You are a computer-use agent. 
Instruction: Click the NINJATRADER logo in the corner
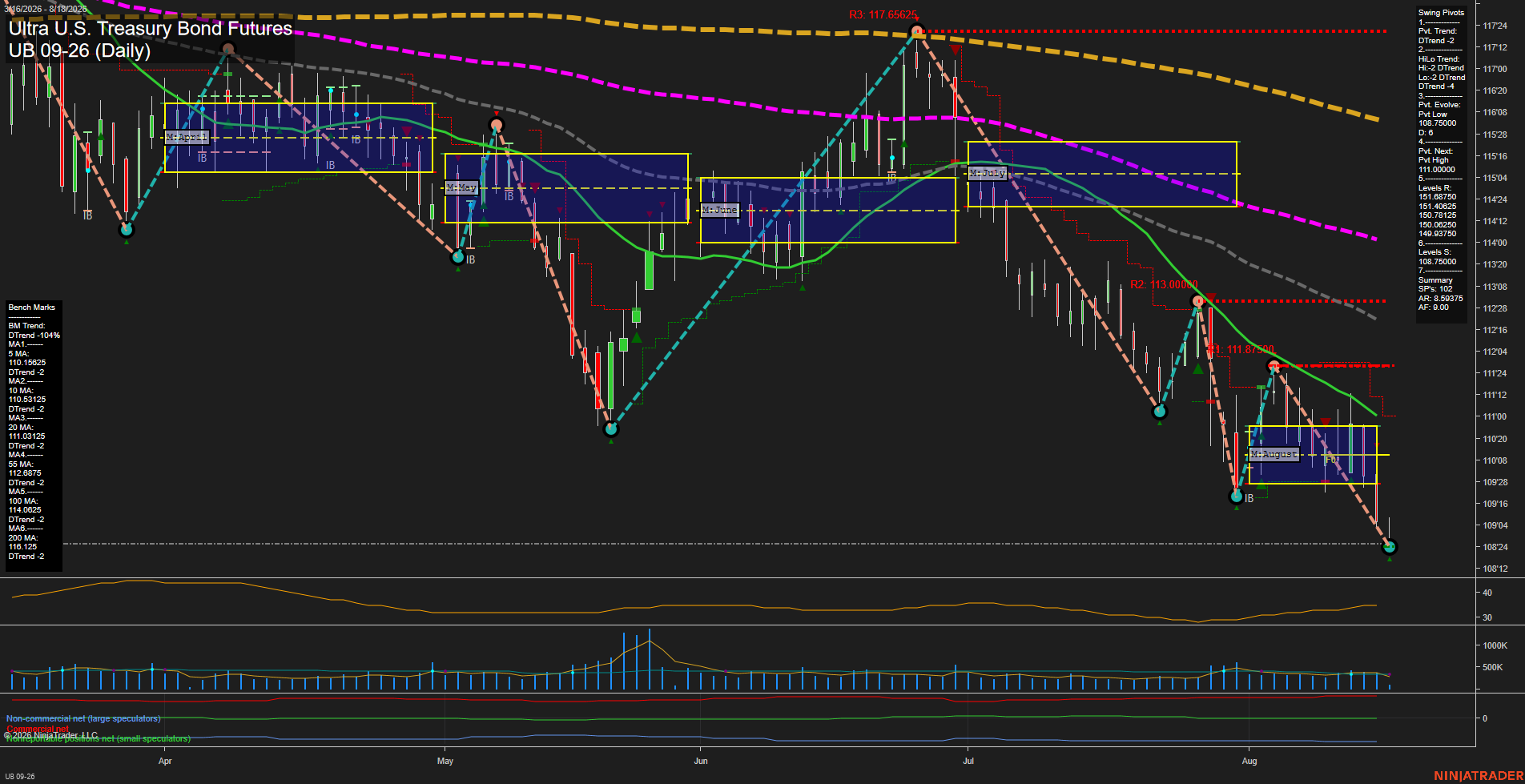(1479, 776)
